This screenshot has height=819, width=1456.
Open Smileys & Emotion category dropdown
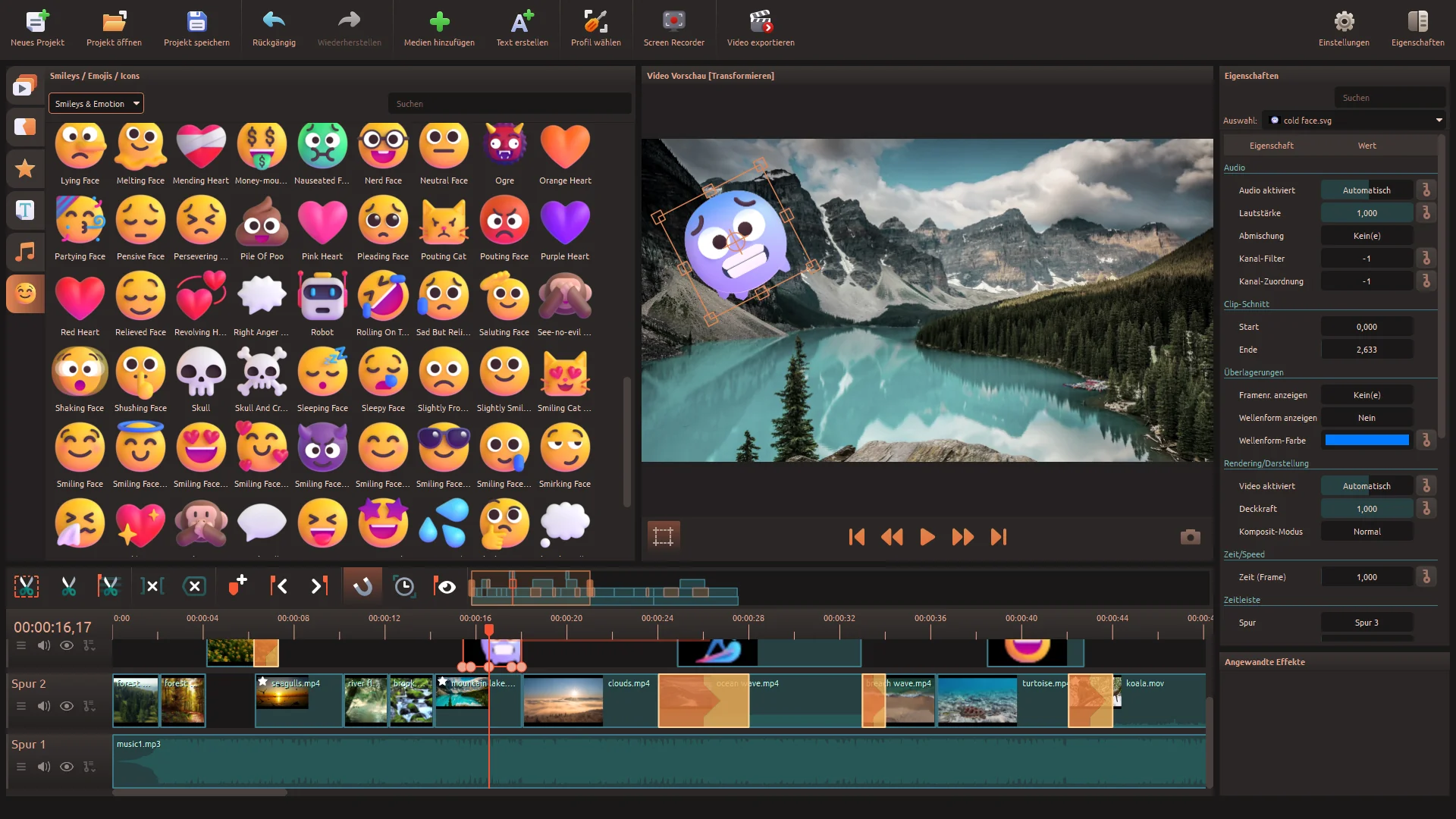point(96,104)
